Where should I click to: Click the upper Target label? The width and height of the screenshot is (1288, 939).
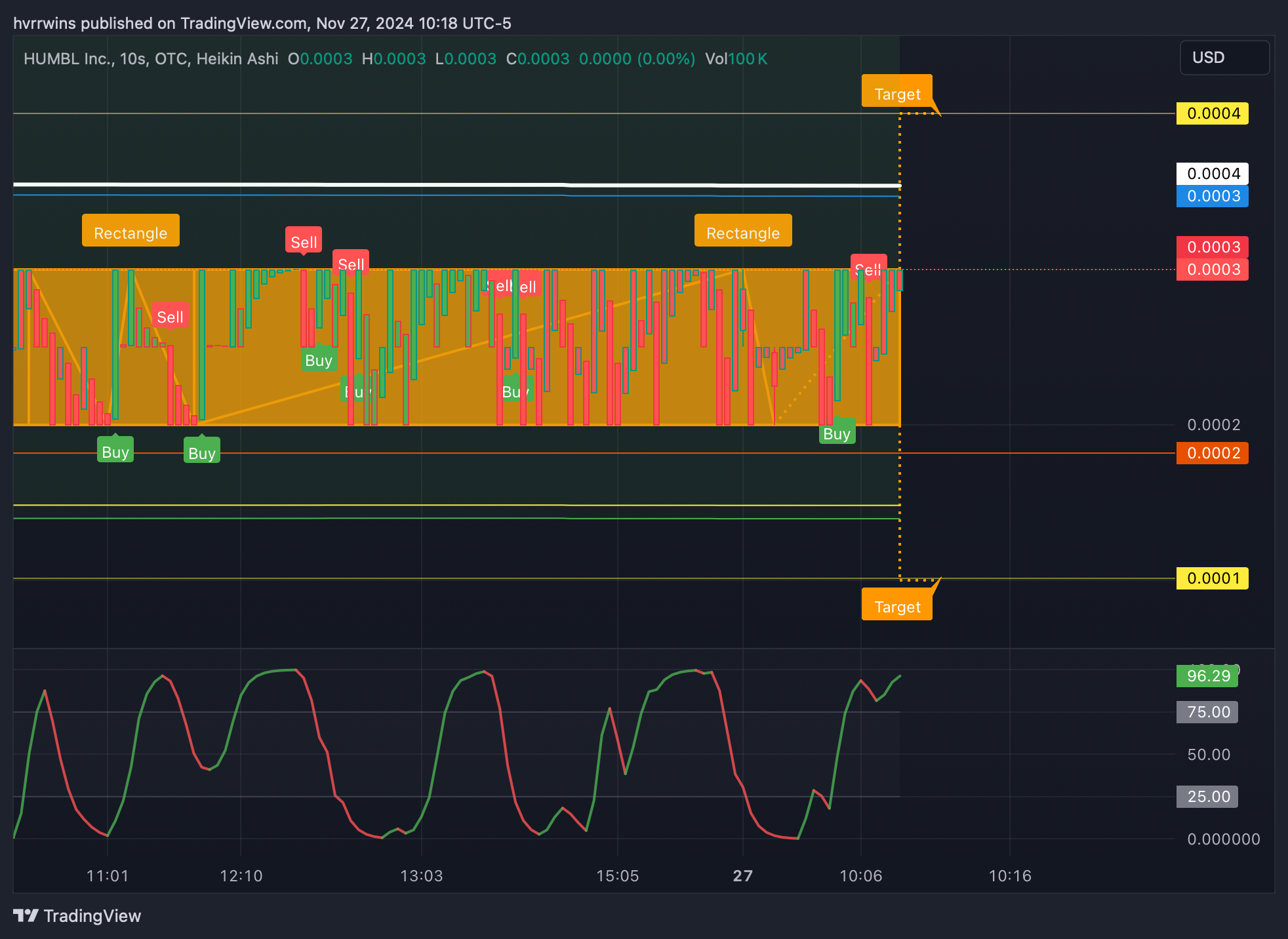tap(897, 92)
